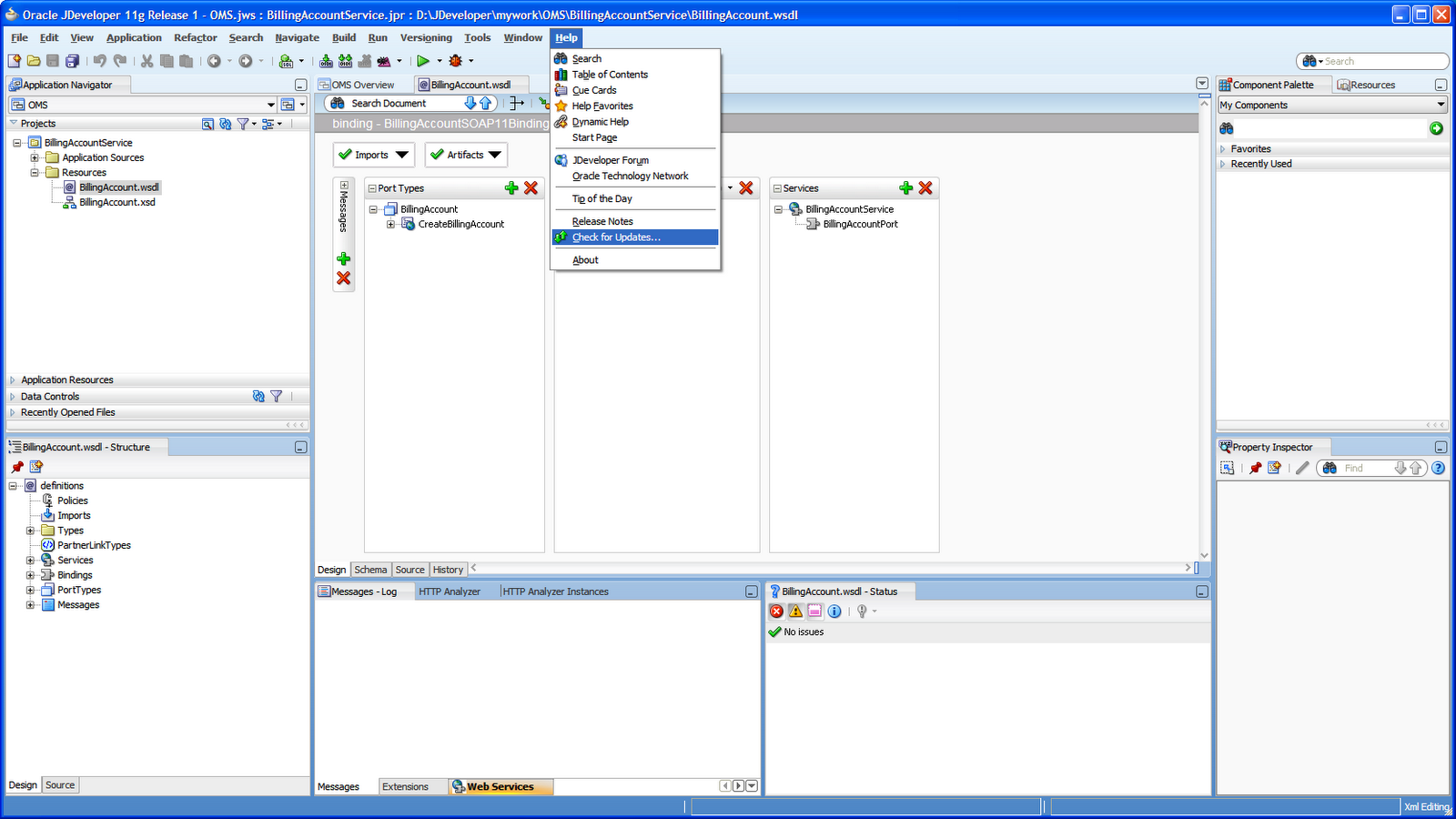This screenshot has height=819, width=1456.
Task: Click the green Run play icon
Action: point(423,61)
